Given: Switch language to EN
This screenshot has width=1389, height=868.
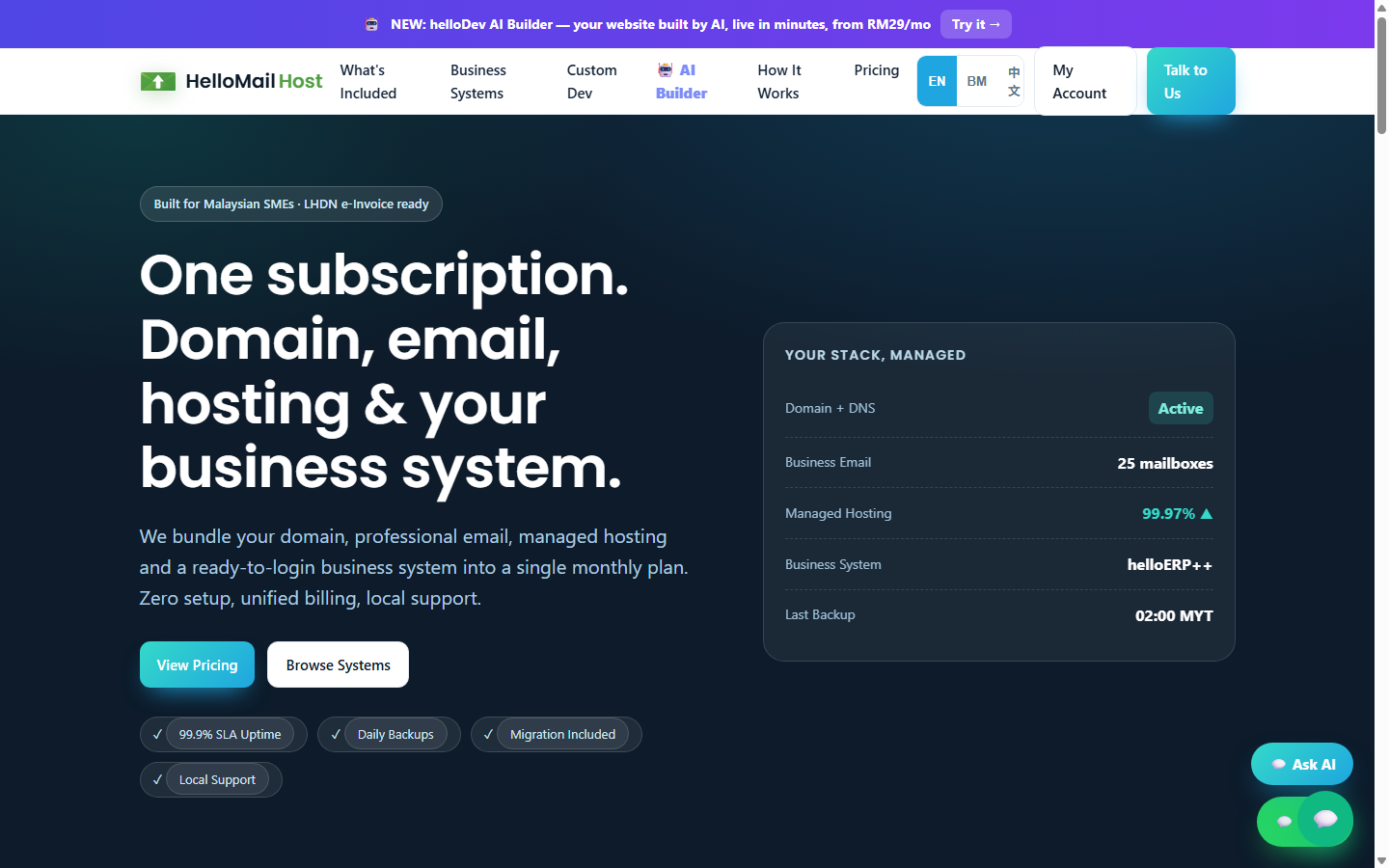Looking at the screenshot, I should tap(937, 81).
